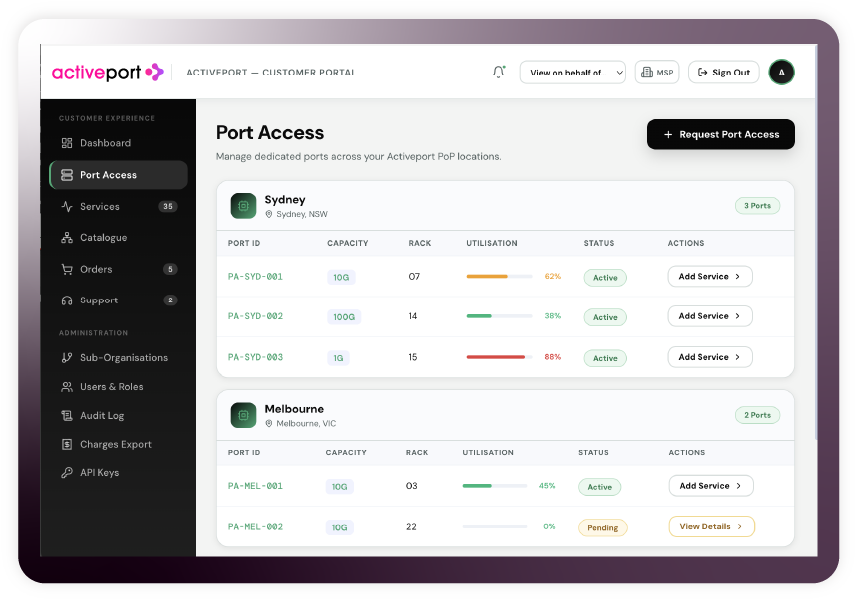Open Orders in sidebar

point(118,269)
